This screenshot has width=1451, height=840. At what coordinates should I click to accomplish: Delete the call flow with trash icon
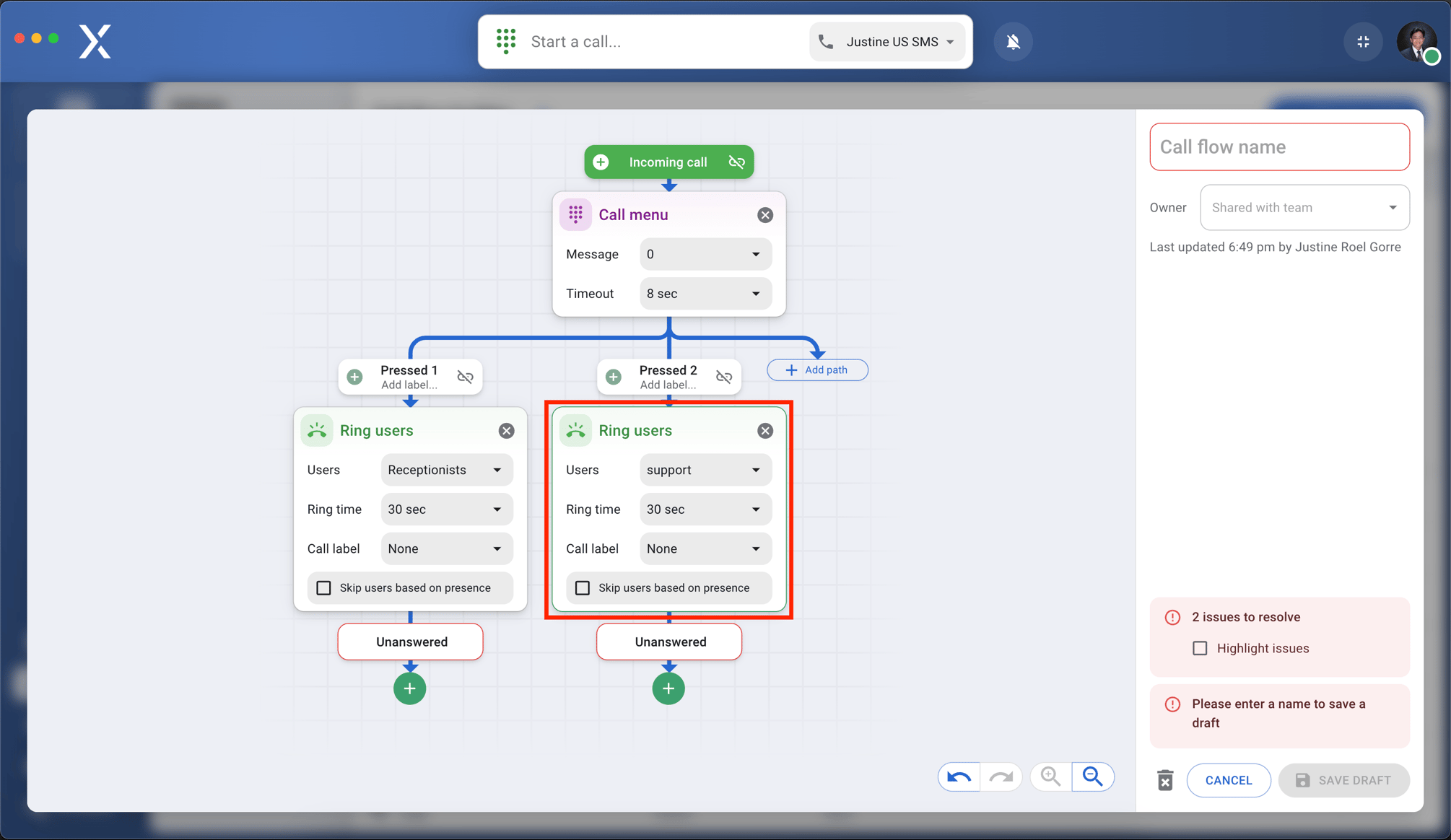[x=1165, y=780]
